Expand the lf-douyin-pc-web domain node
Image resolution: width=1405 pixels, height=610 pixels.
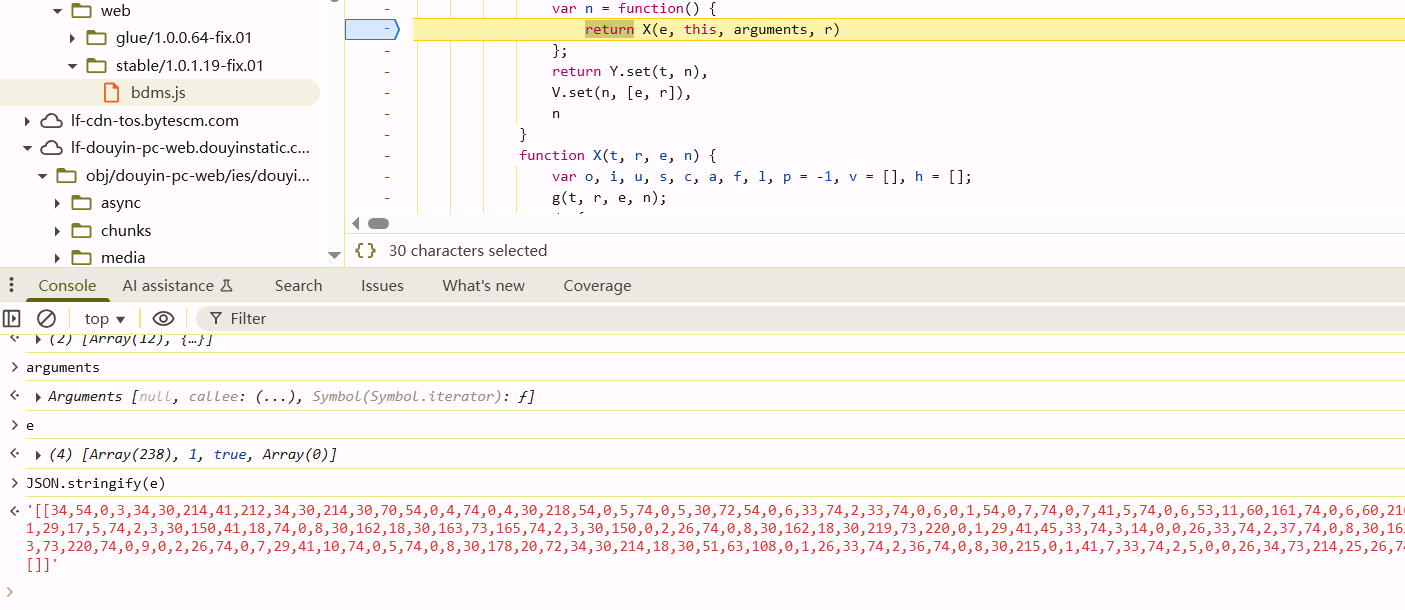pos(27,148)
